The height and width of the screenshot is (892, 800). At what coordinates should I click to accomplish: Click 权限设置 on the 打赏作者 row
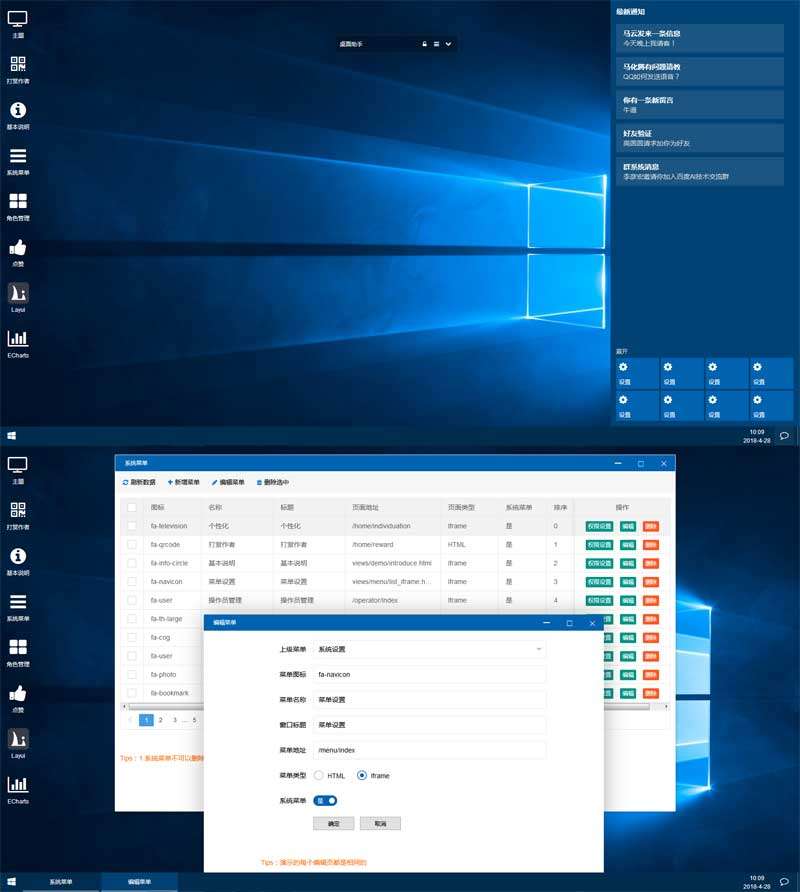point(598,545)
